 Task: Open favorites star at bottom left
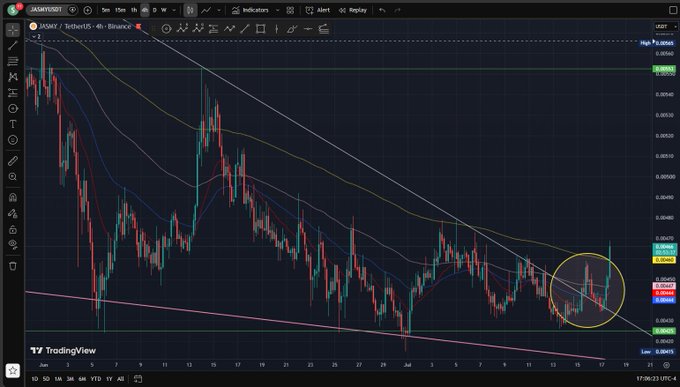tap(13, 371)
